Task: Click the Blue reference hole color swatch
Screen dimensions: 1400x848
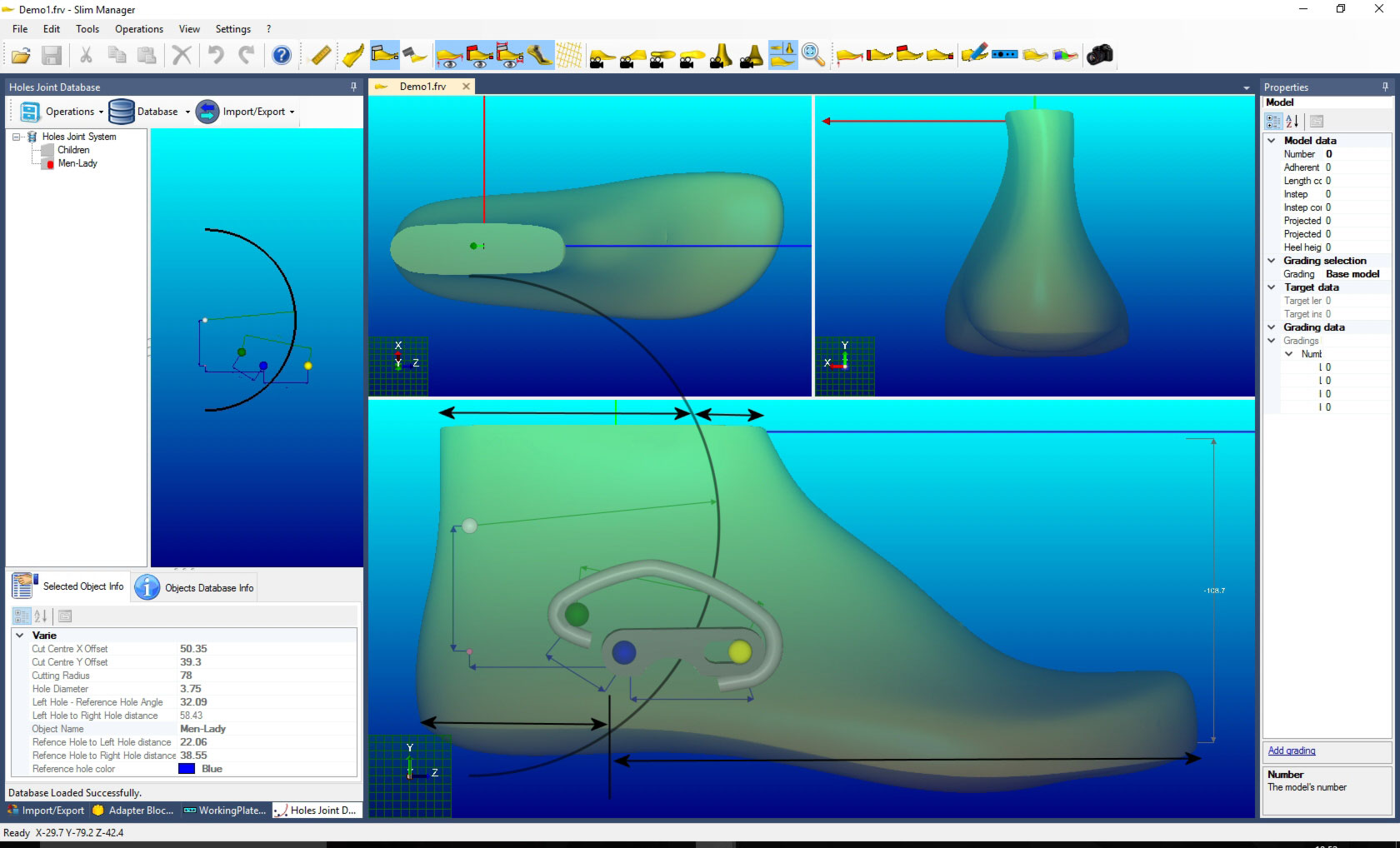Action: pyautogui.click(x=187, y=769)
